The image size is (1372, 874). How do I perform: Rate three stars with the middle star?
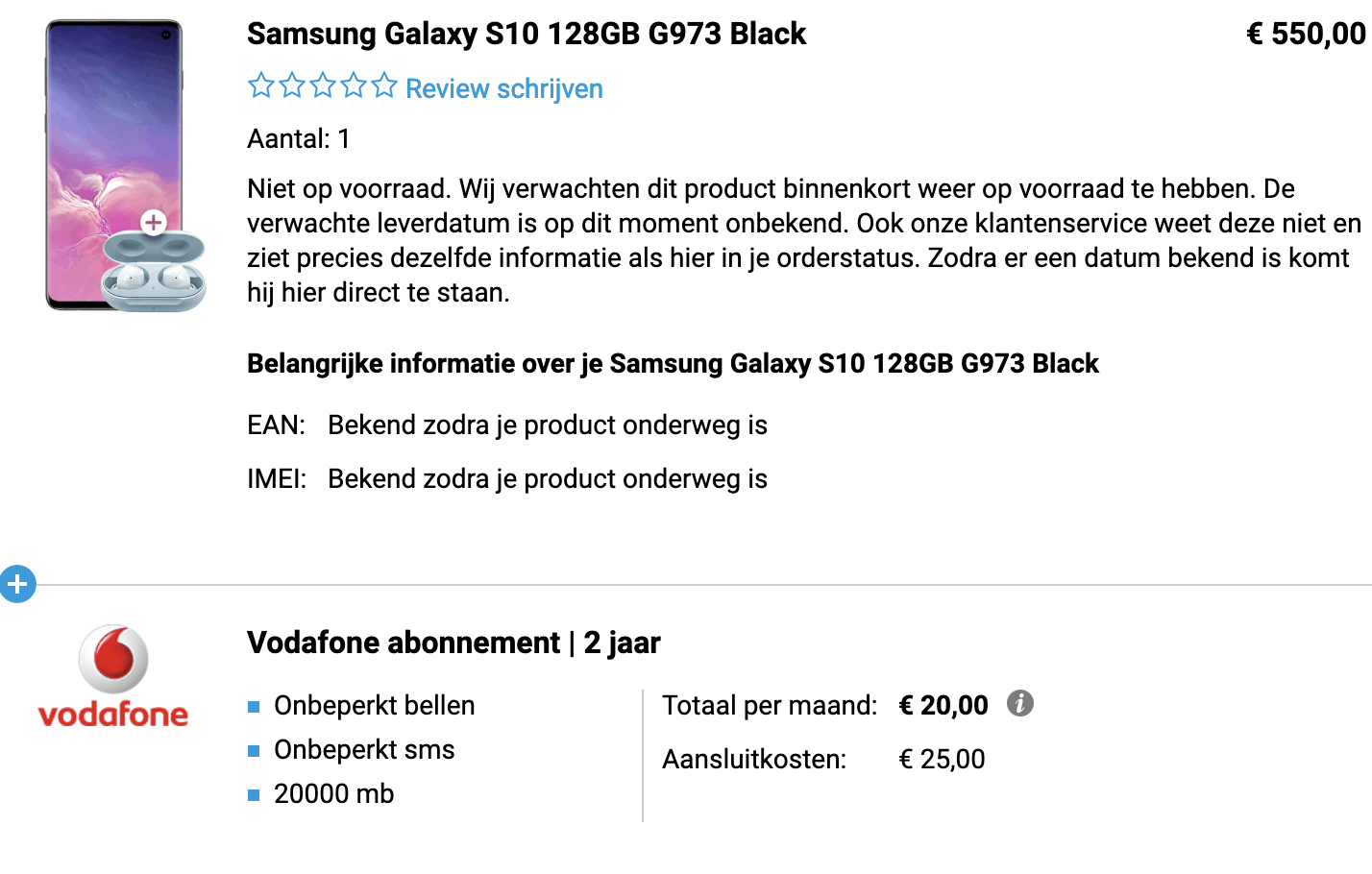point(323,86)
